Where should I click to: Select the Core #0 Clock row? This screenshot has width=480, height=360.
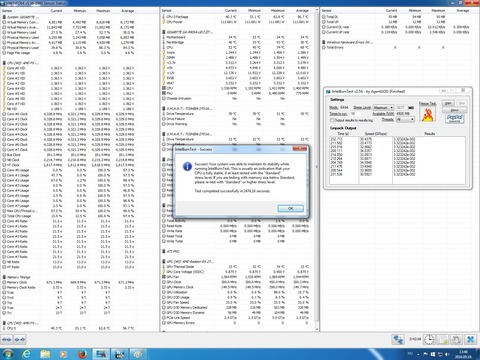click(68, 114)
